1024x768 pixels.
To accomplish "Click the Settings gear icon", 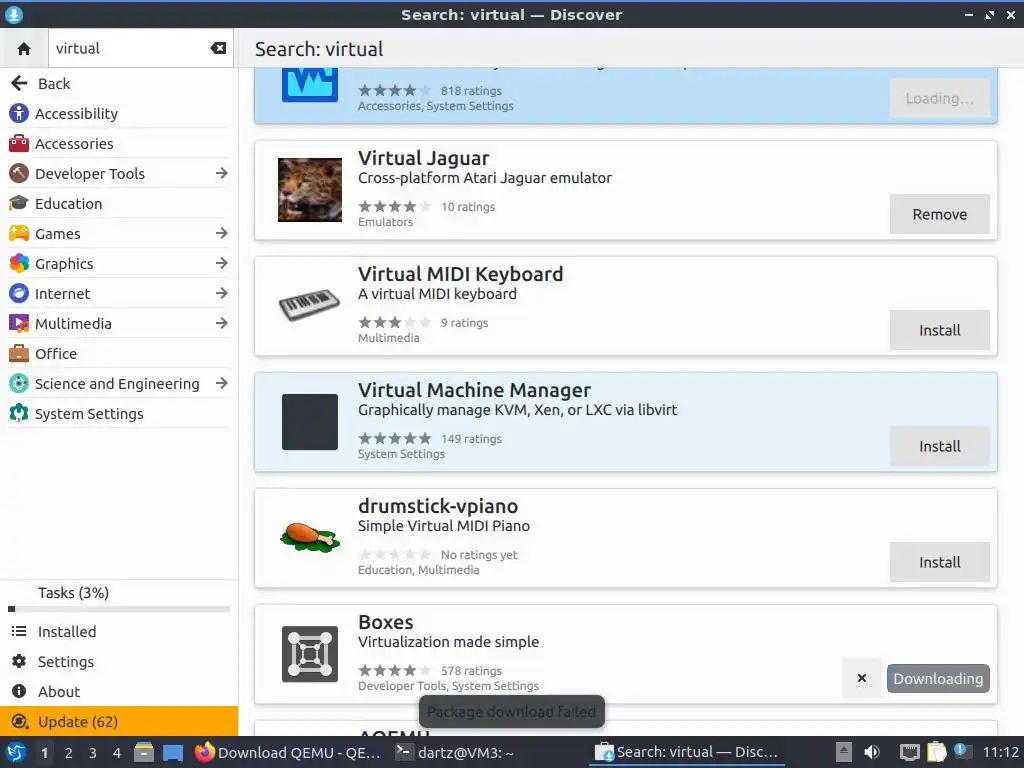I will point(19,662).
